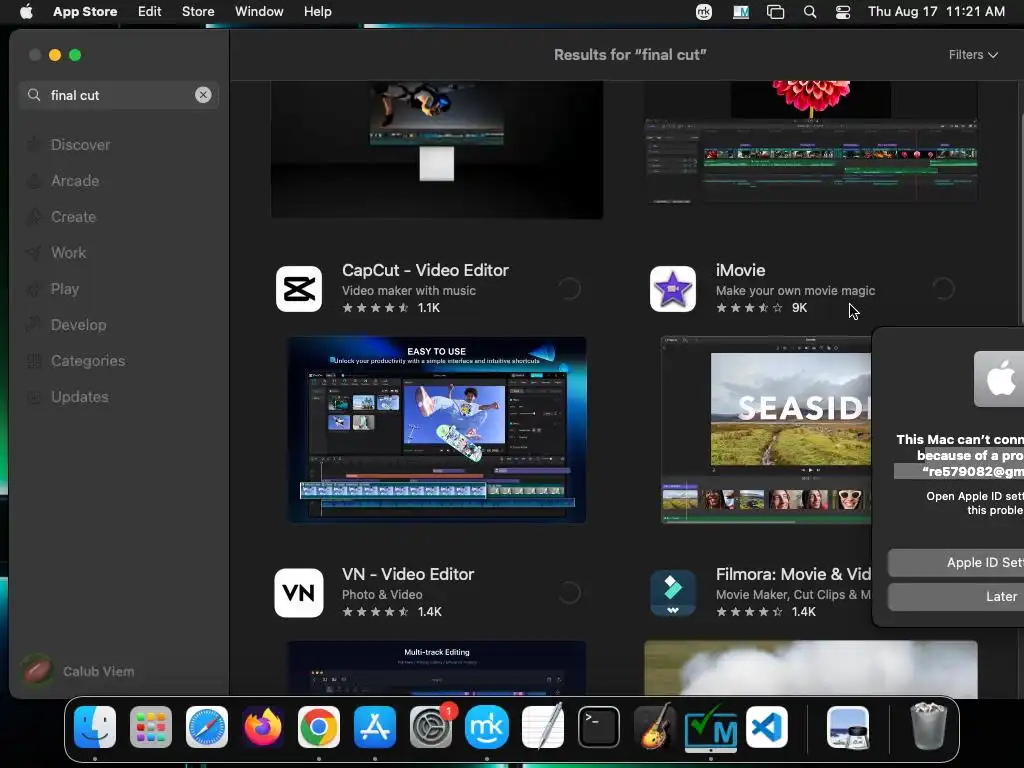Image resolution: width=1024 pixels, height=768 pixels.
Task: Open System Settings with badge in Dock
Action: (x=431, y=727)
